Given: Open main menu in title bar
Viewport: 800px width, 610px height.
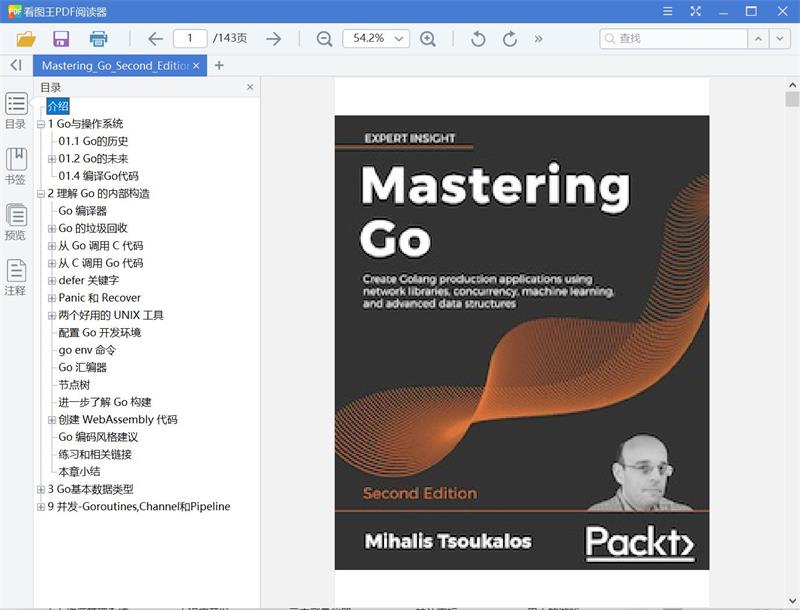Looking at the screenshot, I should [667, 11].
